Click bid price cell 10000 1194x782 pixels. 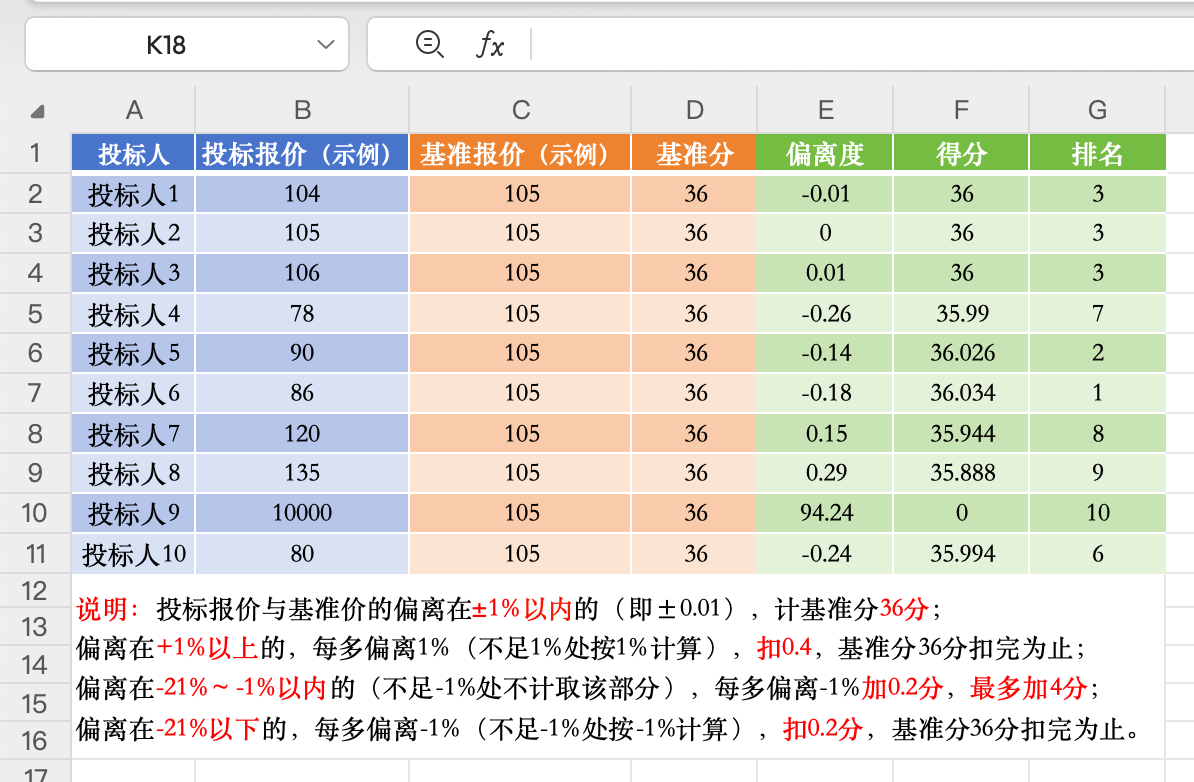tap(302, 512)
